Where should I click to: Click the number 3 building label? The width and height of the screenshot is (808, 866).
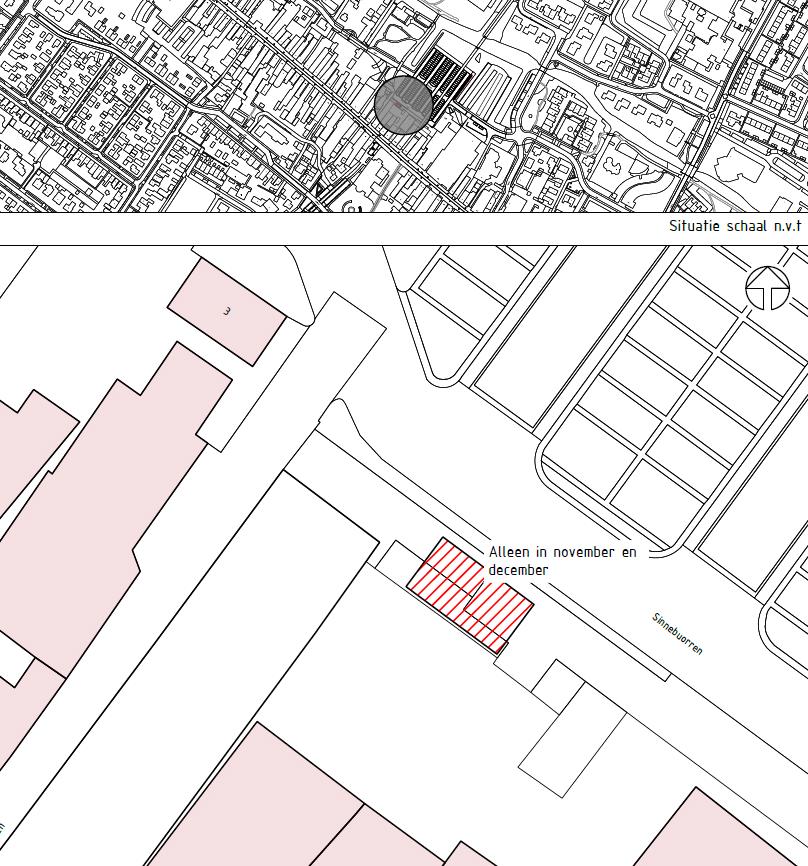point(227,311)
